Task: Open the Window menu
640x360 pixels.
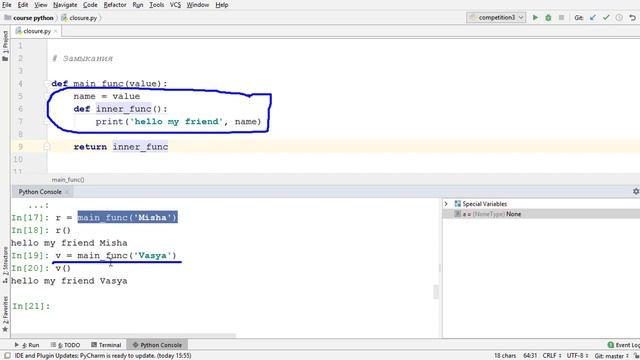Action: pos(198,5)
